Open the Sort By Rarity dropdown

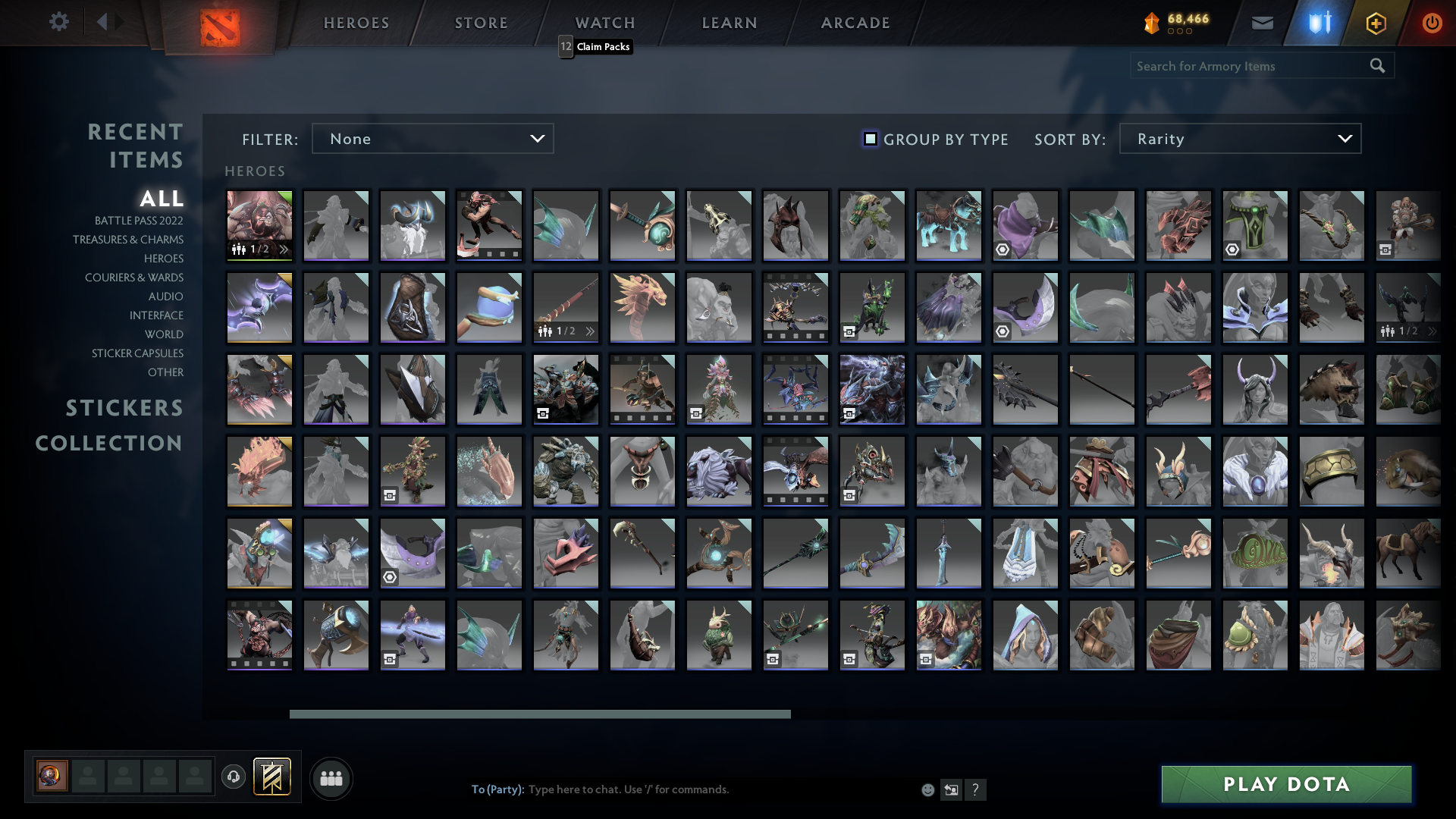[1239, 138]
